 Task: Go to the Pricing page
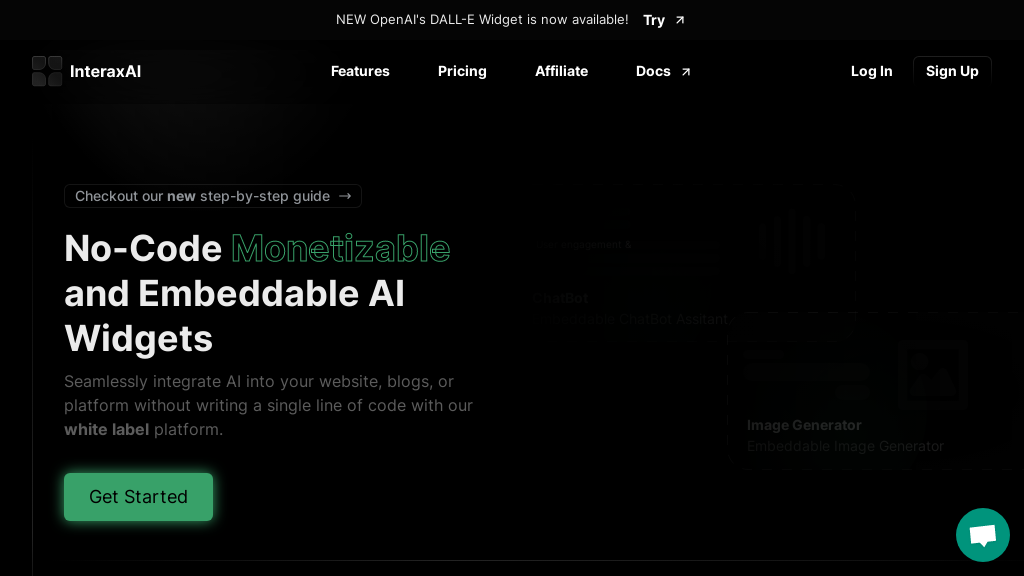click(462, 71)
